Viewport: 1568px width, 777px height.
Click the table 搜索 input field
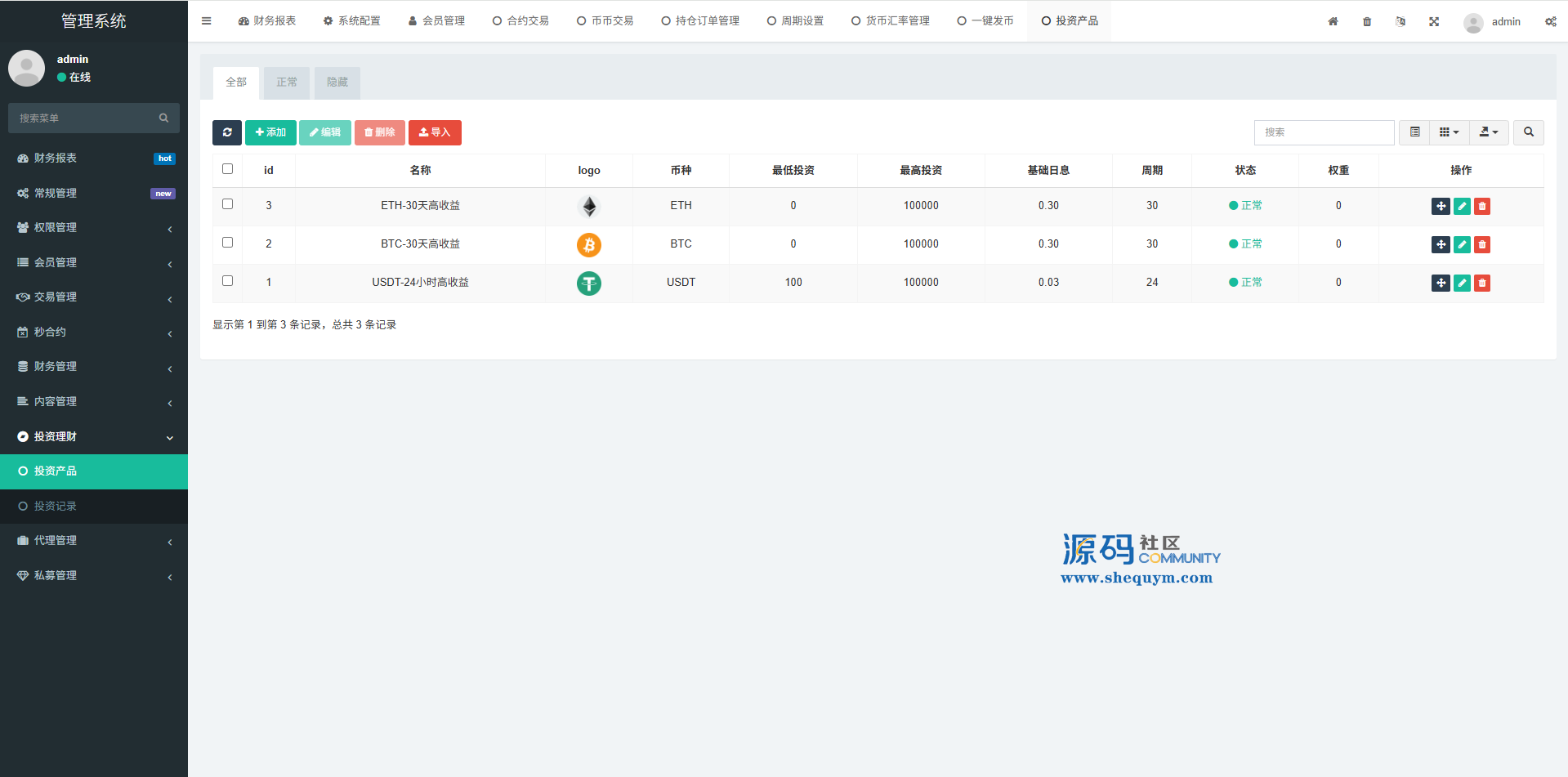[x=1324, y=132]
